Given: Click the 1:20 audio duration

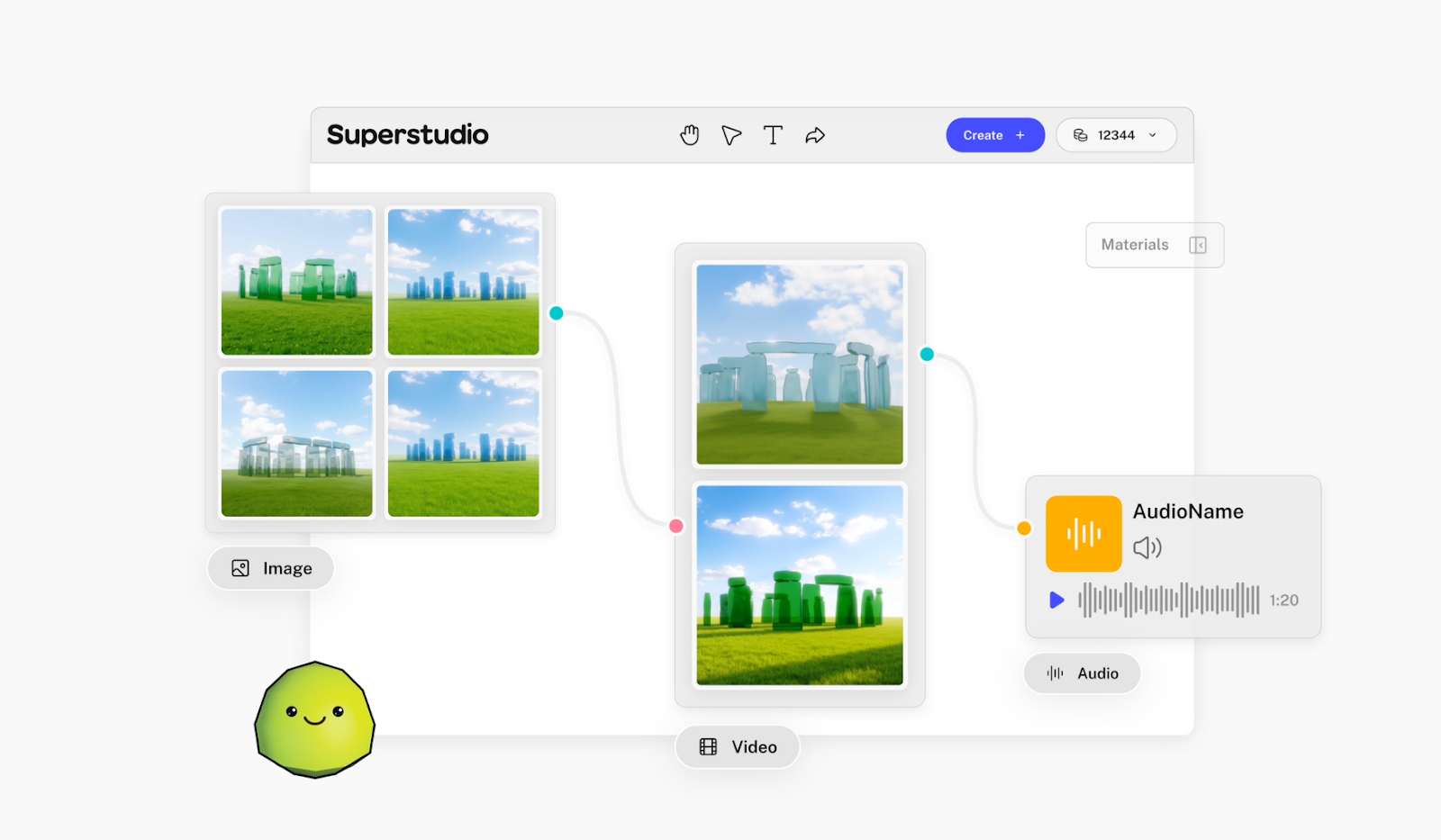Looking at the screenshot, I should (1284, 601).
